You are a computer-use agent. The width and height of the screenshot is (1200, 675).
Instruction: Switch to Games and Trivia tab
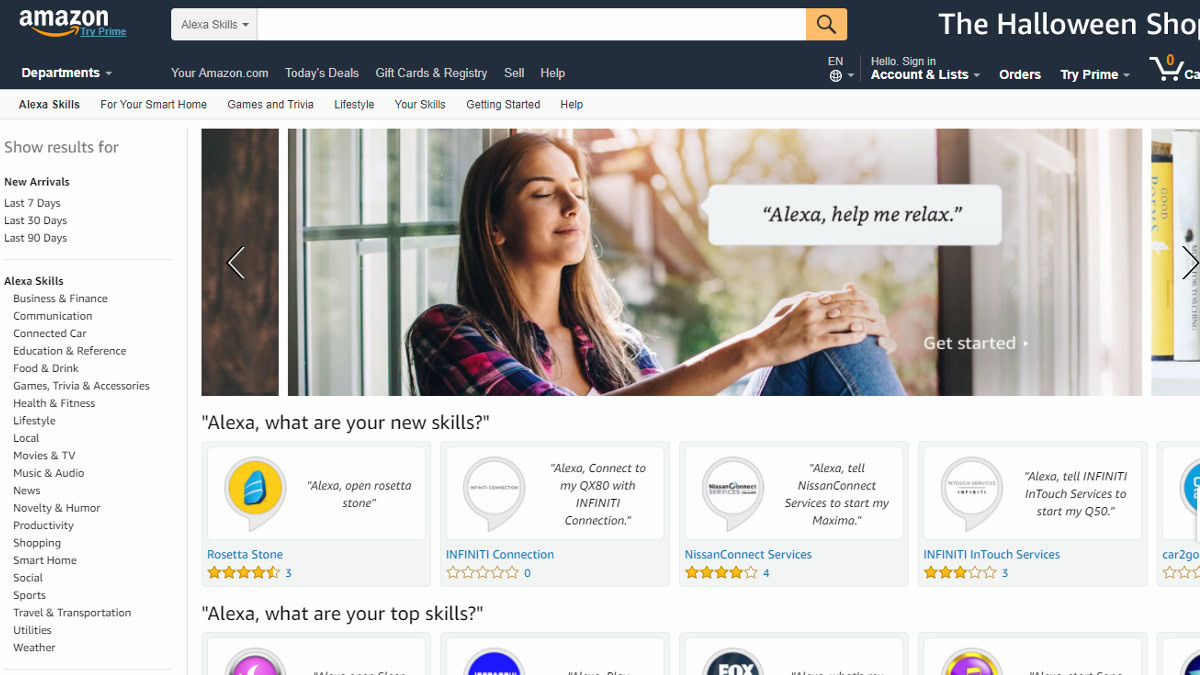click(x=270, y=104)
